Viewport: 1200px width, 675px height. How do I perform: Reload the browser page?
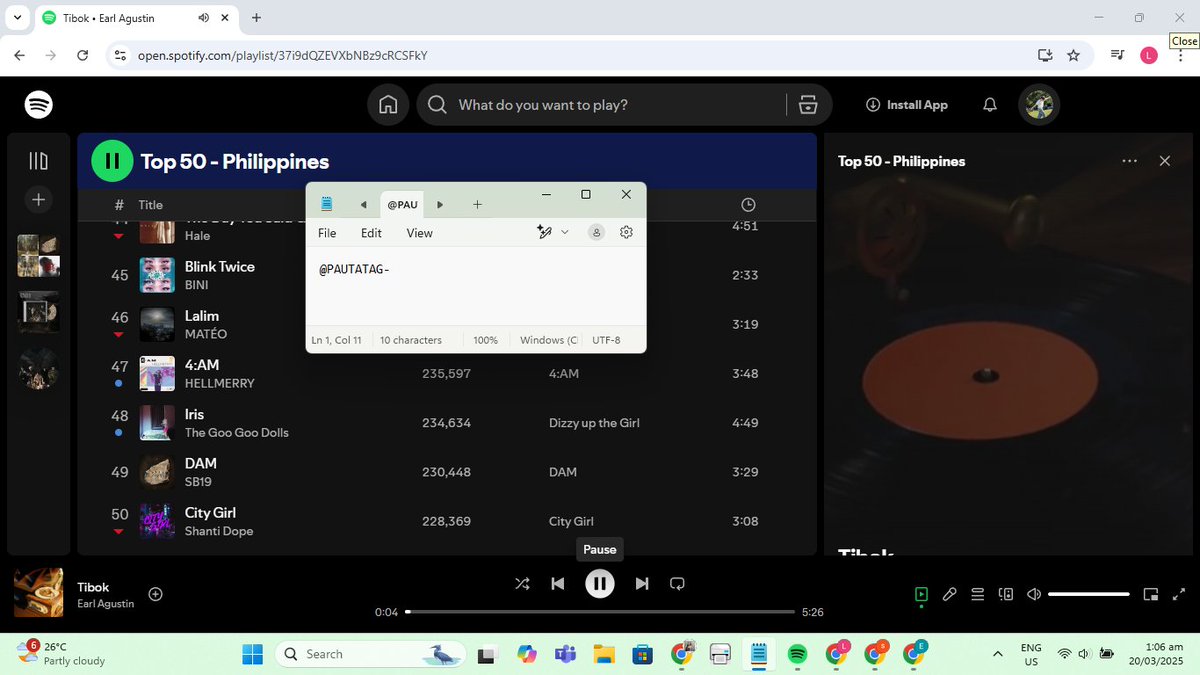pos(83,55)
